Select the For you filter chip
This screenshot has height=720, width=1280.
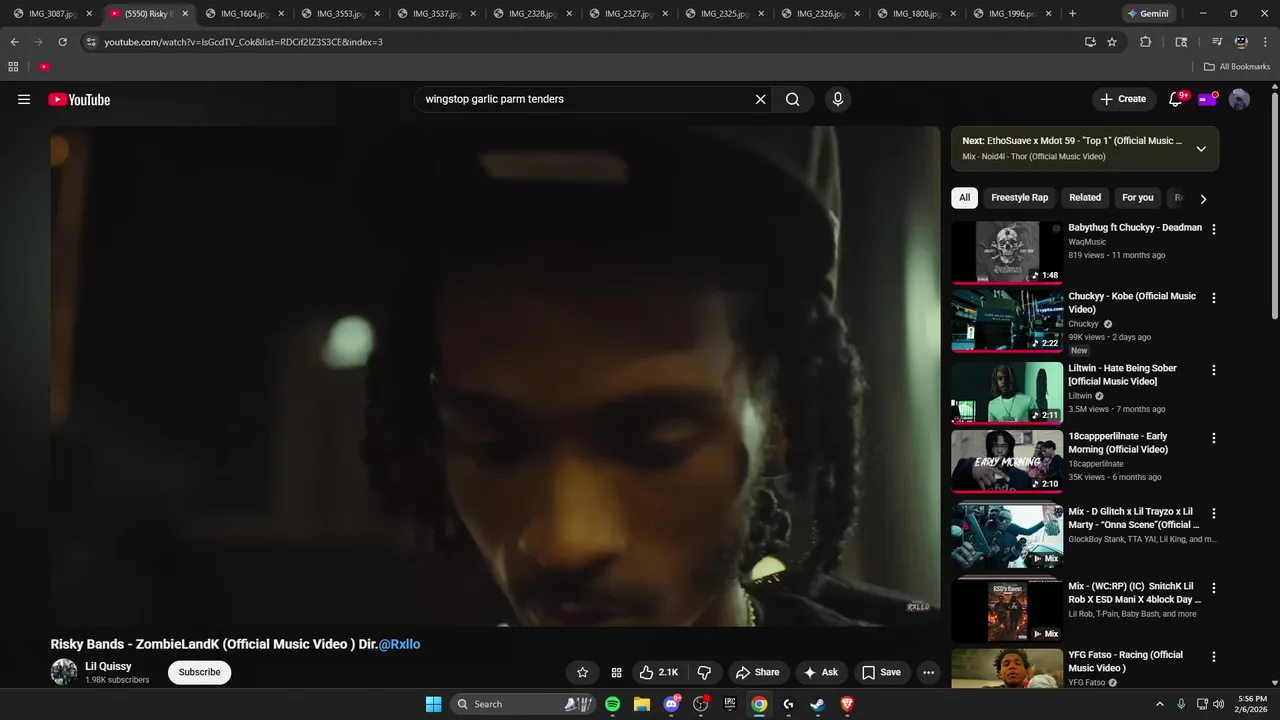[1138, 198]
